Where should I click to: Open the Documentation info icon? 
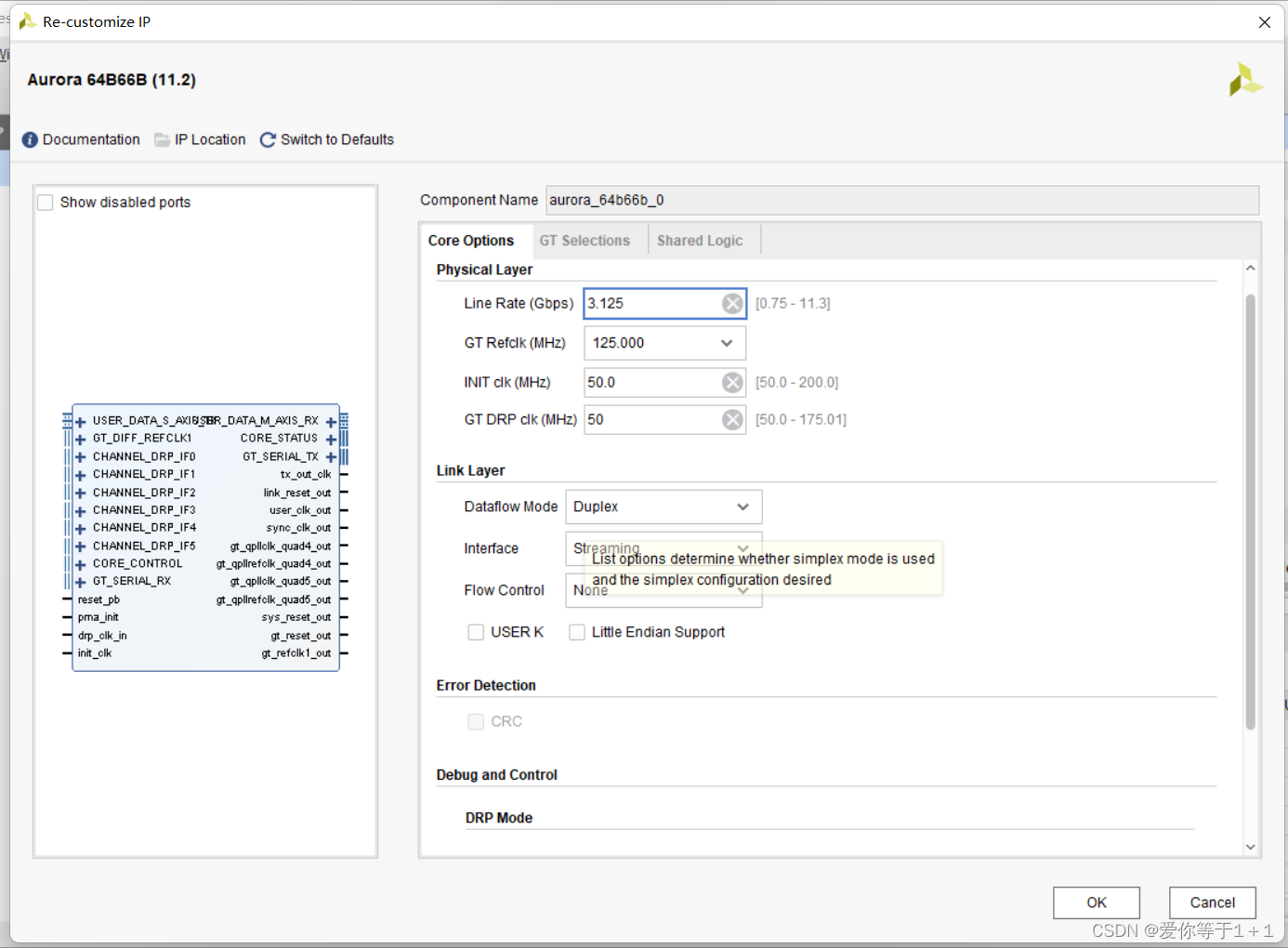coord(30,139)
